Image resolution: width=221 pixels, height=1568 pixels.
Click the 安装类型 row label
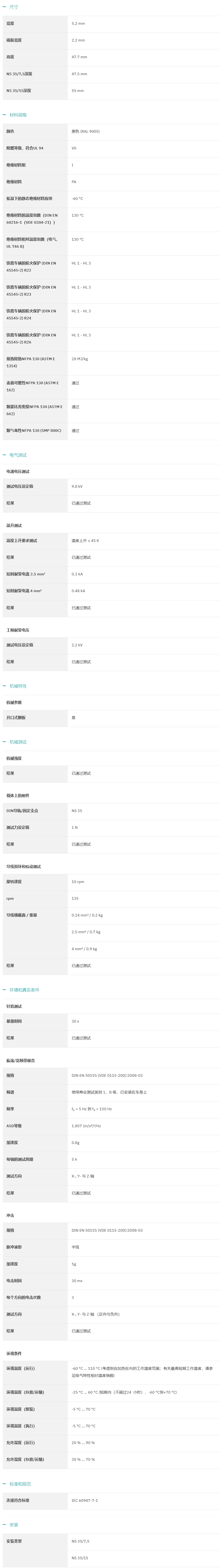[14, 1541]
